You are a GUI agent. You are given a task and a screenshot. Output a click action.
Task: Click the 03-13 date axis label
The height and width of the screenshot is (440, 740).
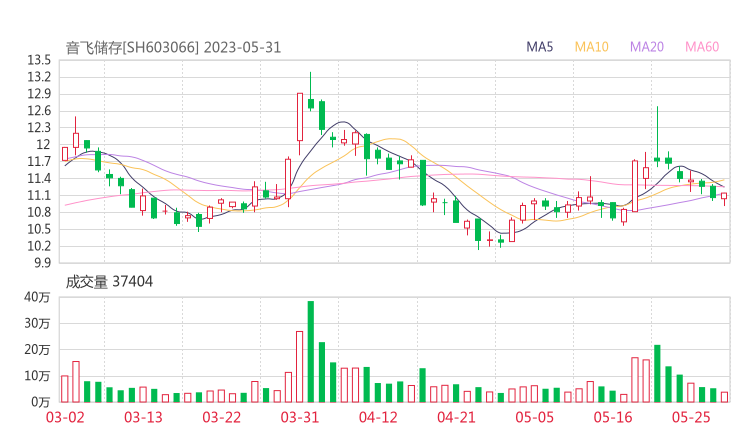[x=143, y=417]
